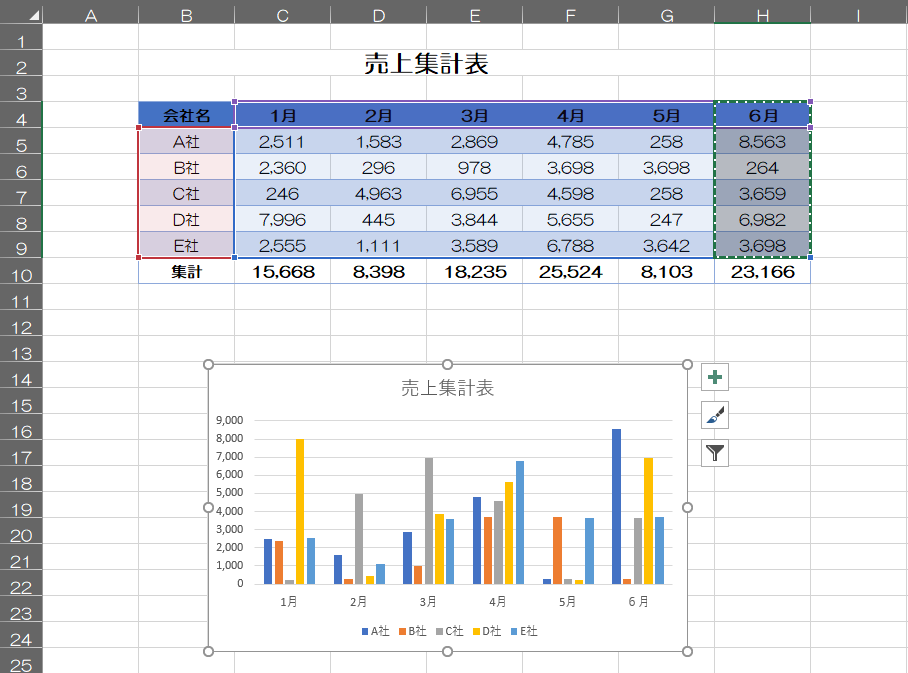Open the Chart Elements plus button

[x=715, y=377]
